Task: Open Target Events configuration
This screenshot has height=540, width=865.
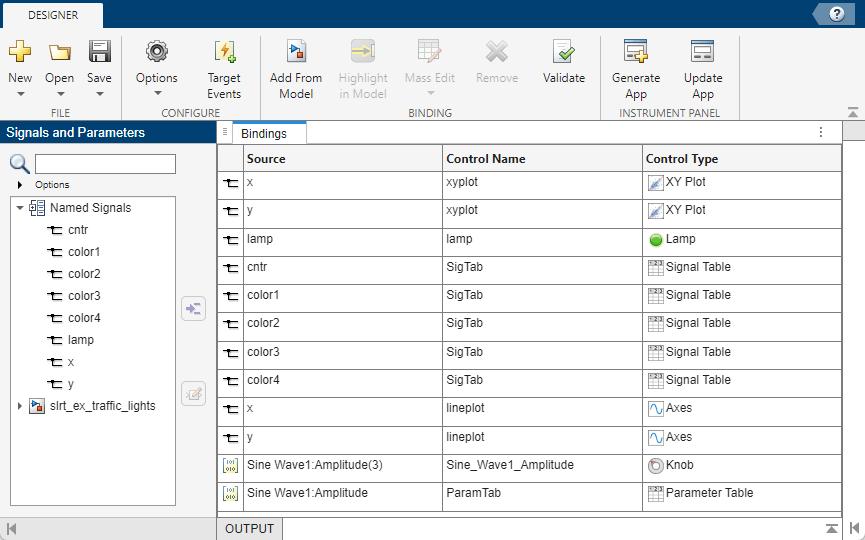Action: tap(224, 52)
